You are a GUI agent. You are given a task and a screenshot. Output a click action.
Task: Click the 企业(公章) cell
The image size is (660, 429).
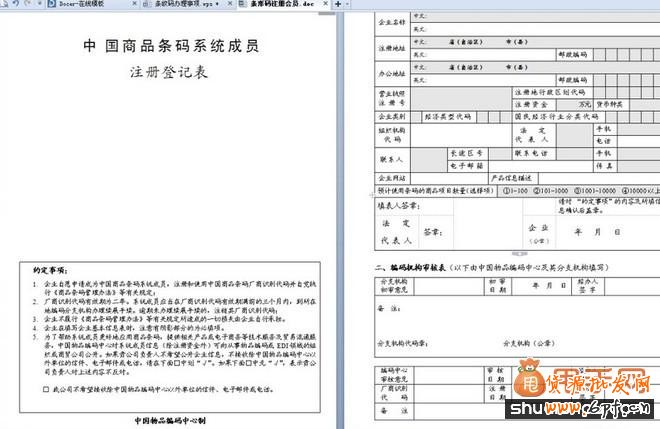[x=538, y=233]
